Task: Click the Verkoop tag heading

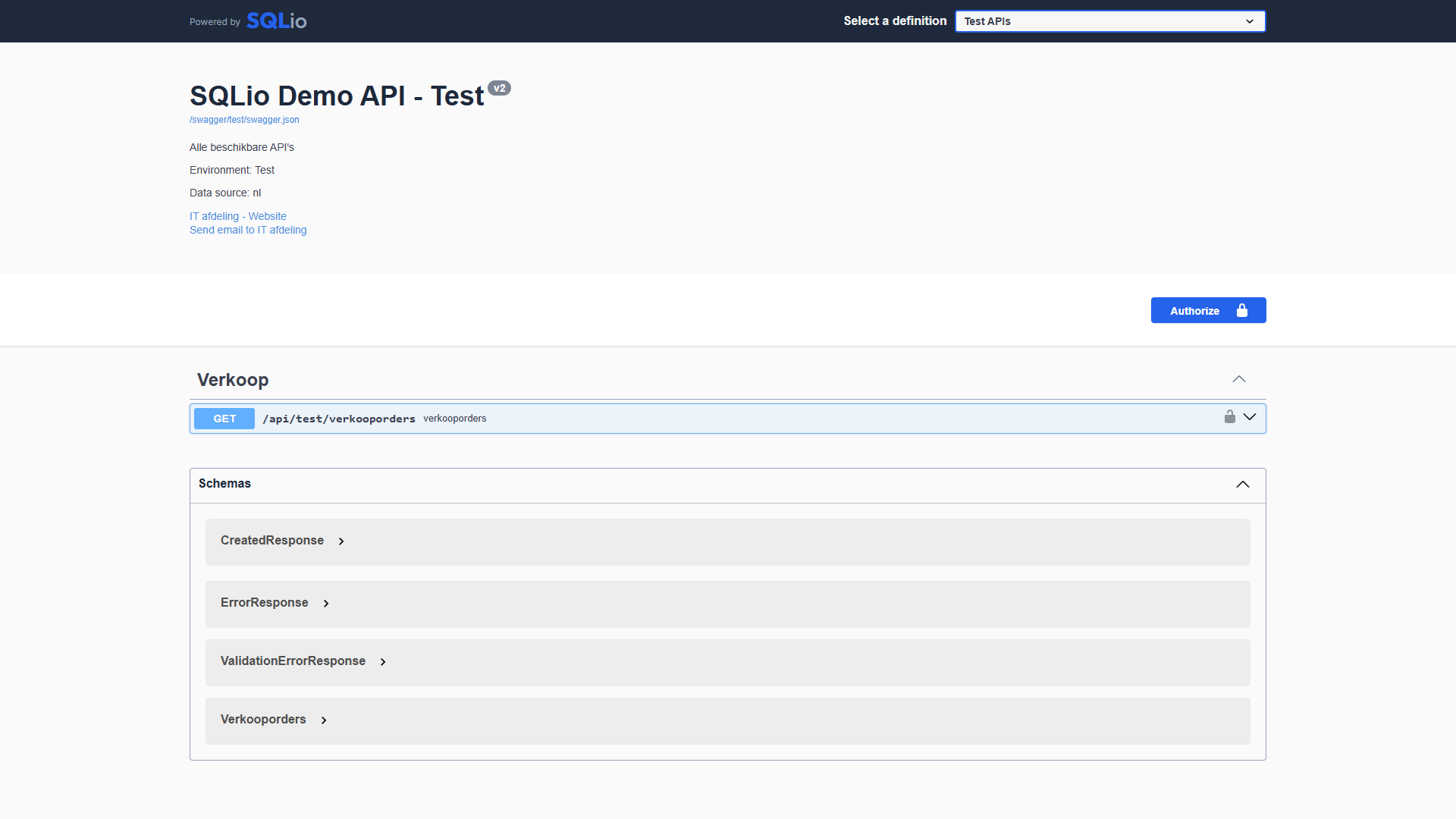Action: point(233,380)
